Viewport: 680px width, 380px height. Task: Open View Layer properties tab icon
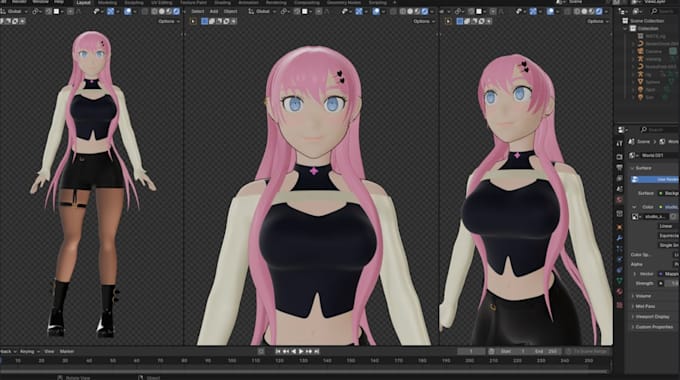[x=619, y=178]
